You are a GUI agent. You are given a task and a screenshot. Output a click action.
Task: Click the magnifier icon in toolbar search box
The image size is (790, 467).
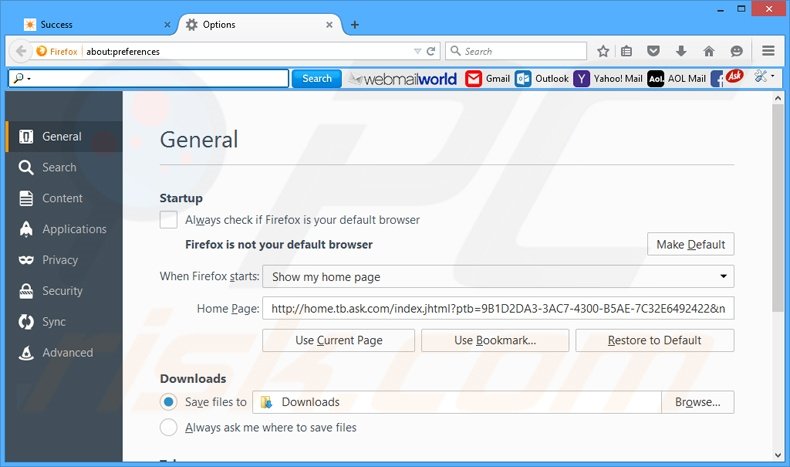[x=19, y=78]
